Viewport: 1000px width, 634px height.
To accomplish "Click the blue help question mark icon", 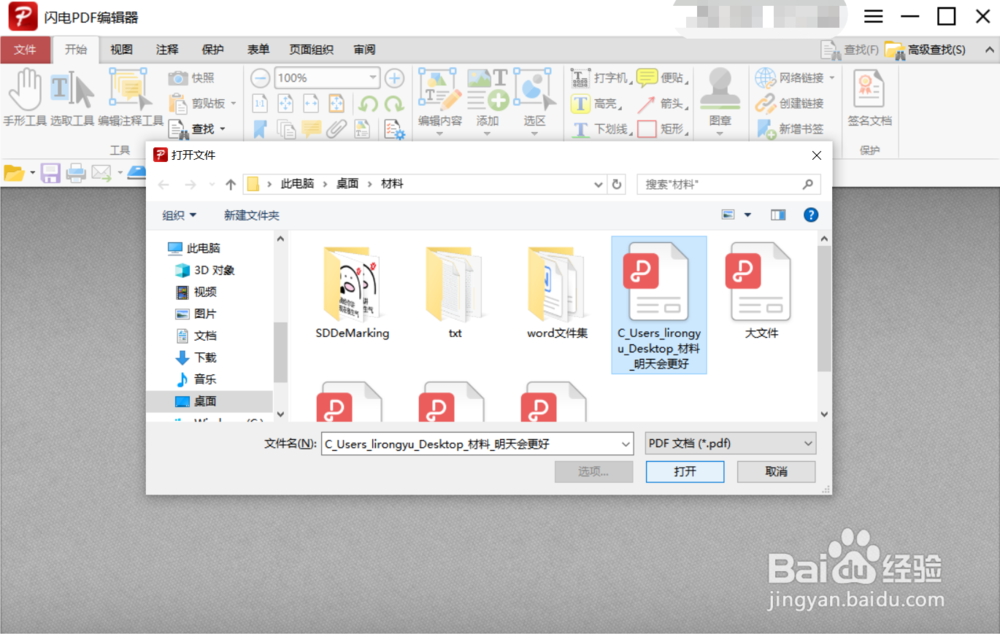I will pos(811,215).
